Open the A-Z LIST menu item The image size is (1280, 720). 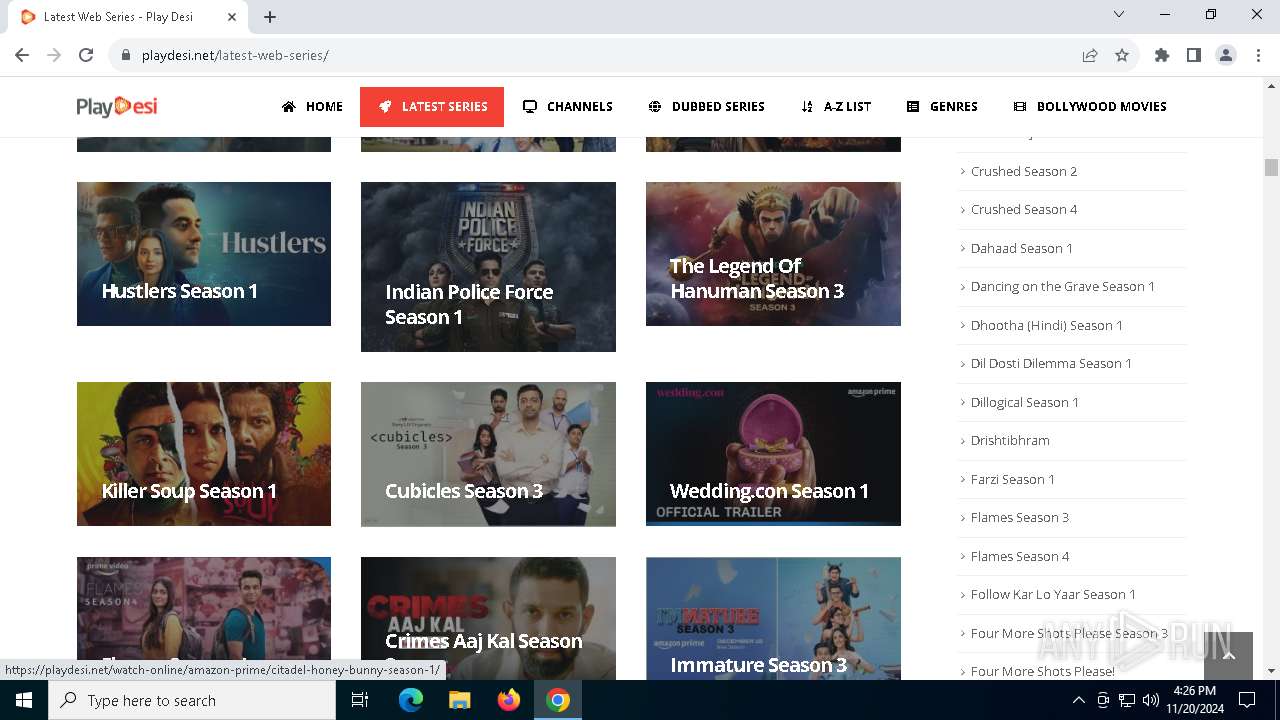(x=836, y=106)
